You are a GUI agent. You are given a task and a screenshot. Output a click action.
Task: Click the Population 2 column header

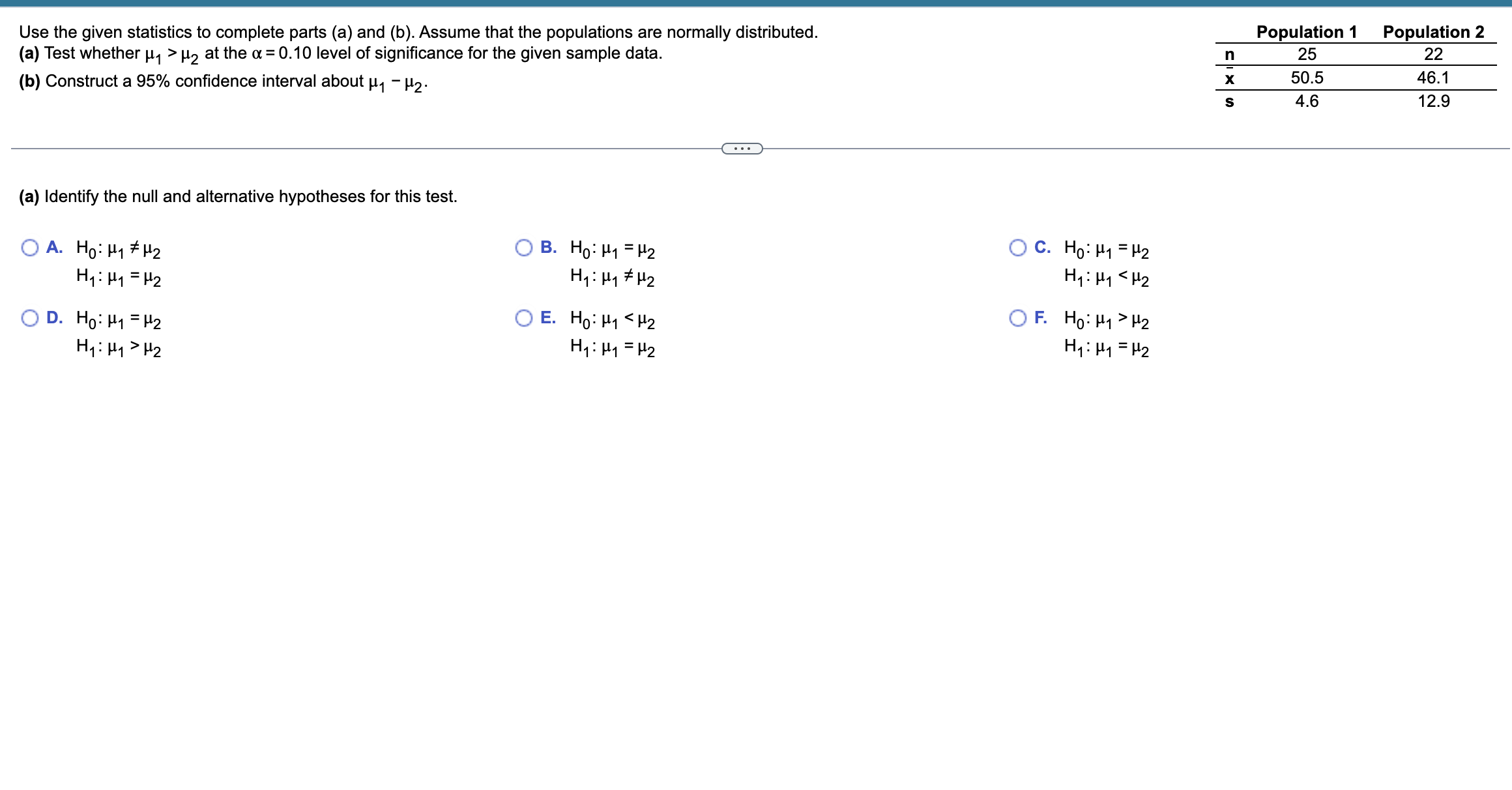click(x=1433, y=31)
